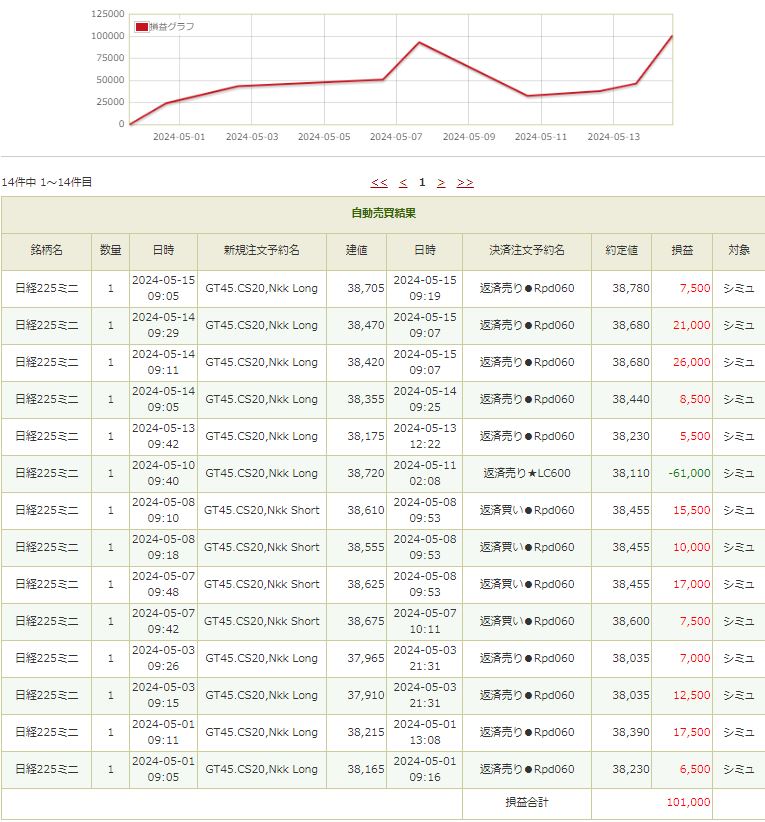Click the 101,000 total profit value

click(688, 802)
